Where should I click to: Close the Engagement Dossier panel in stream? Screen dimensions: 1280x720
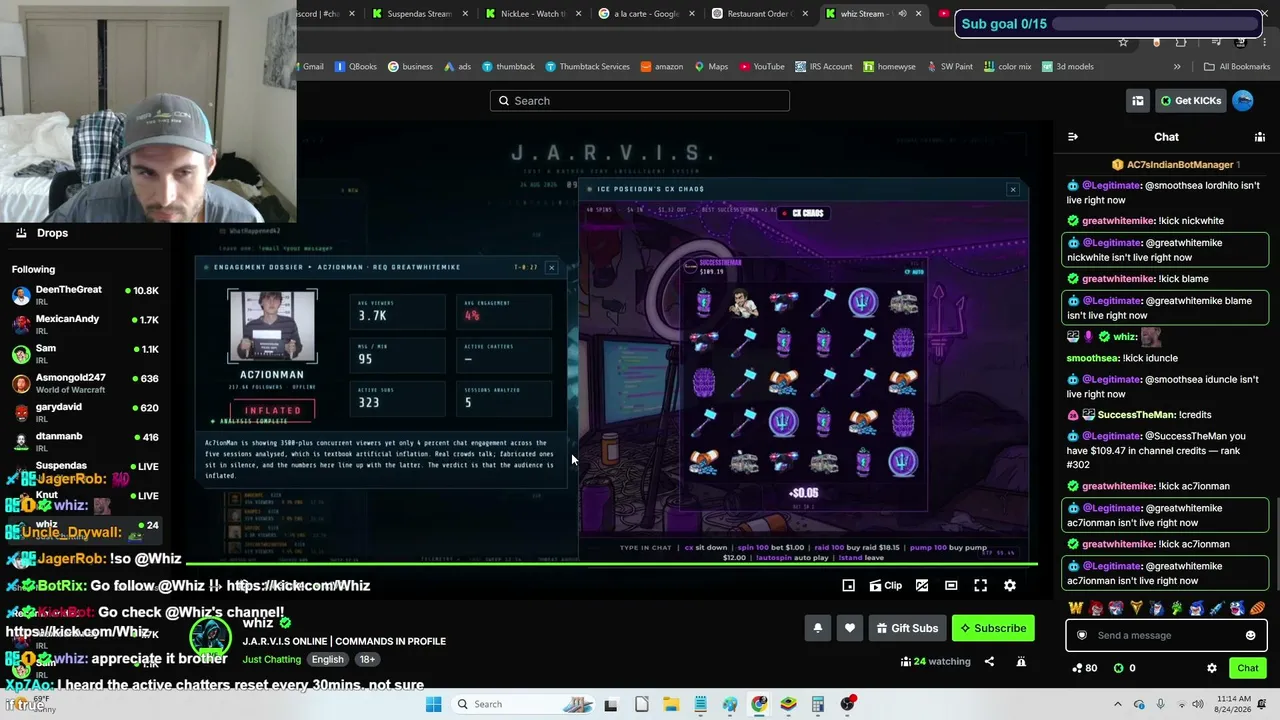click(551, 267)
